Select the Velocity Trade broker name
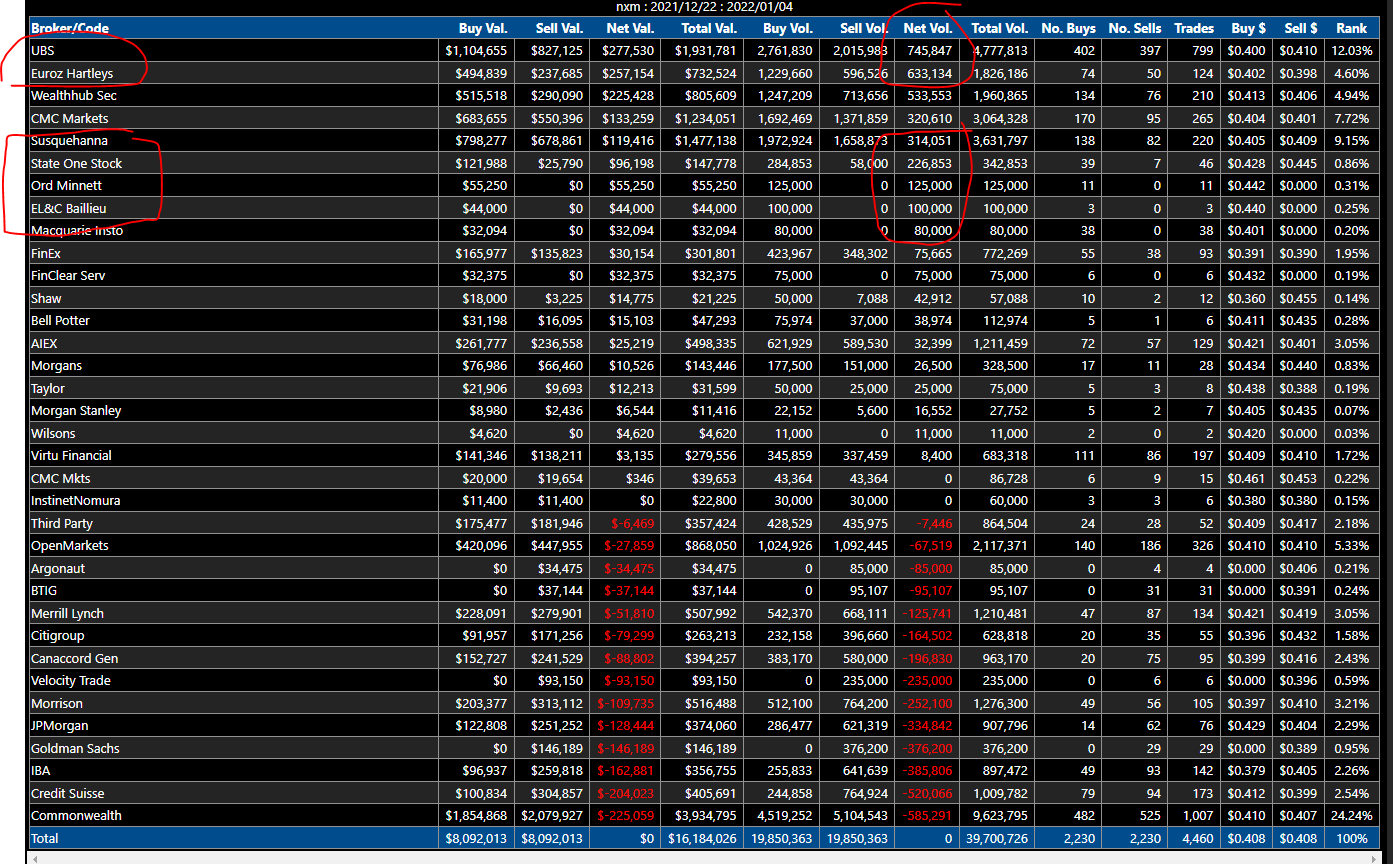Image resolution: width=1393 pixels, height=864 pixels. (71, 680)
